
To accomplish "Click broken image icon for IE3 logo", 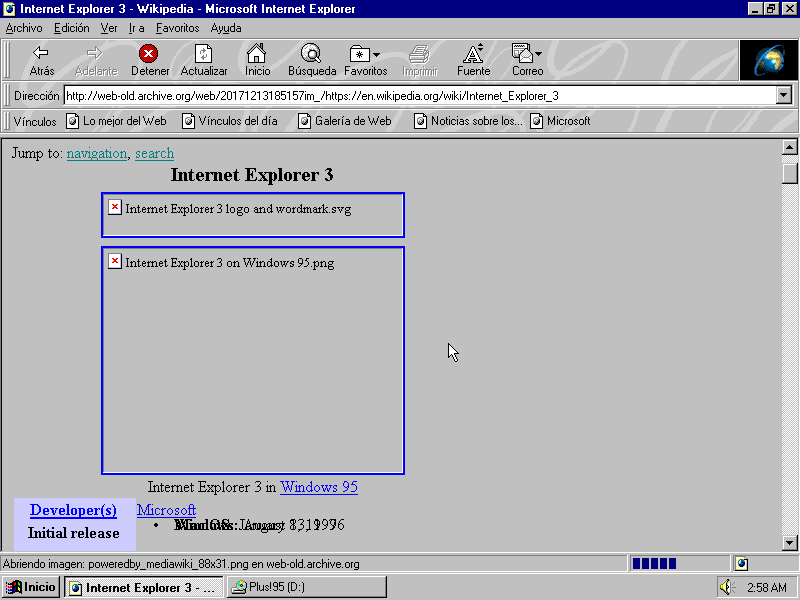I will coord(114,207).
